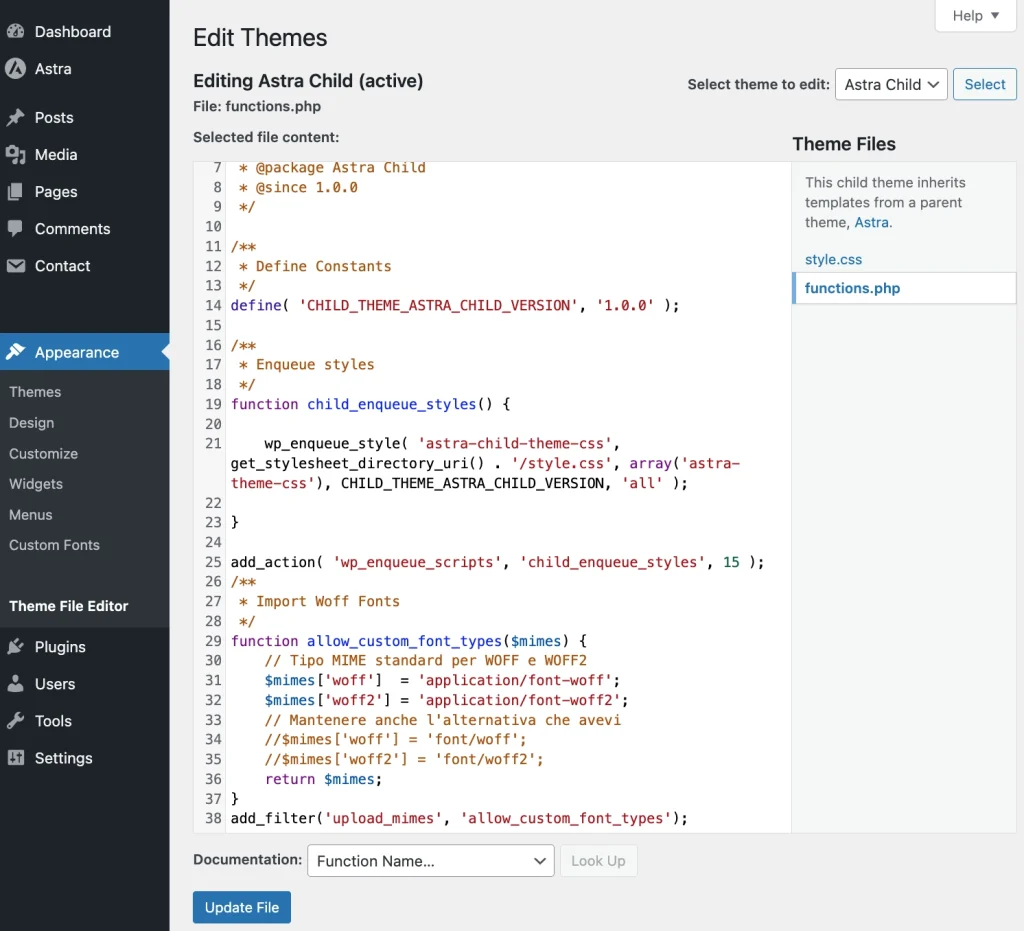Go to the Custom Fonts submenu

click(54, 544)
